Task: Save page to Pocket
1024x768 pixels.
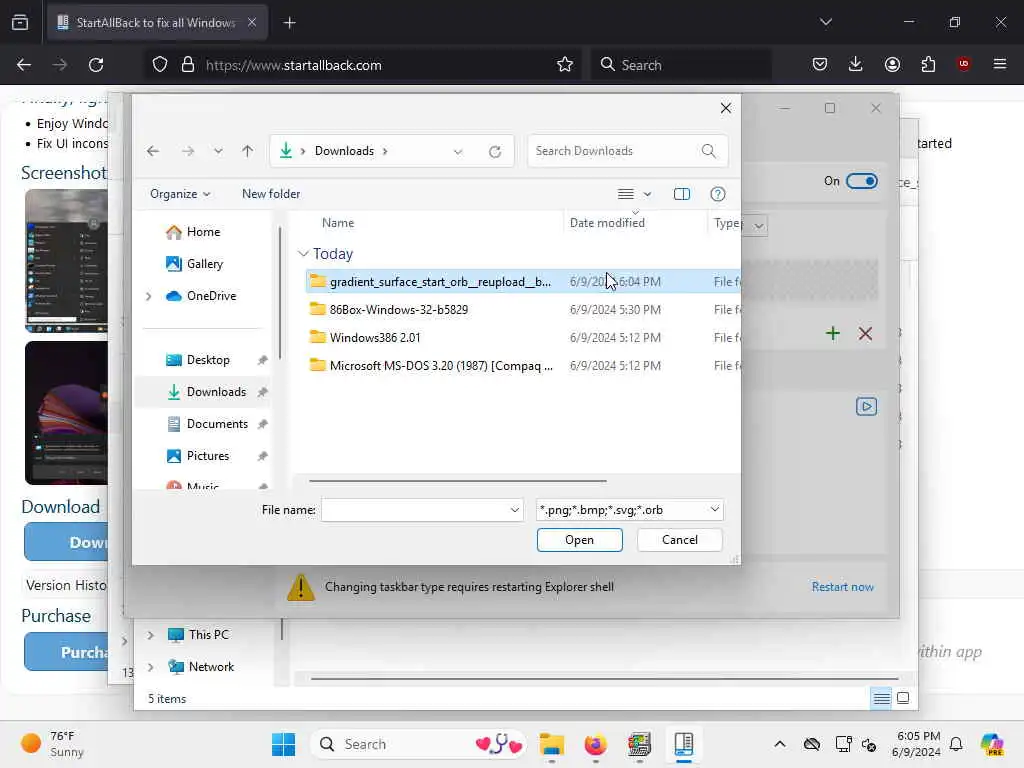Action: (820, 64)
